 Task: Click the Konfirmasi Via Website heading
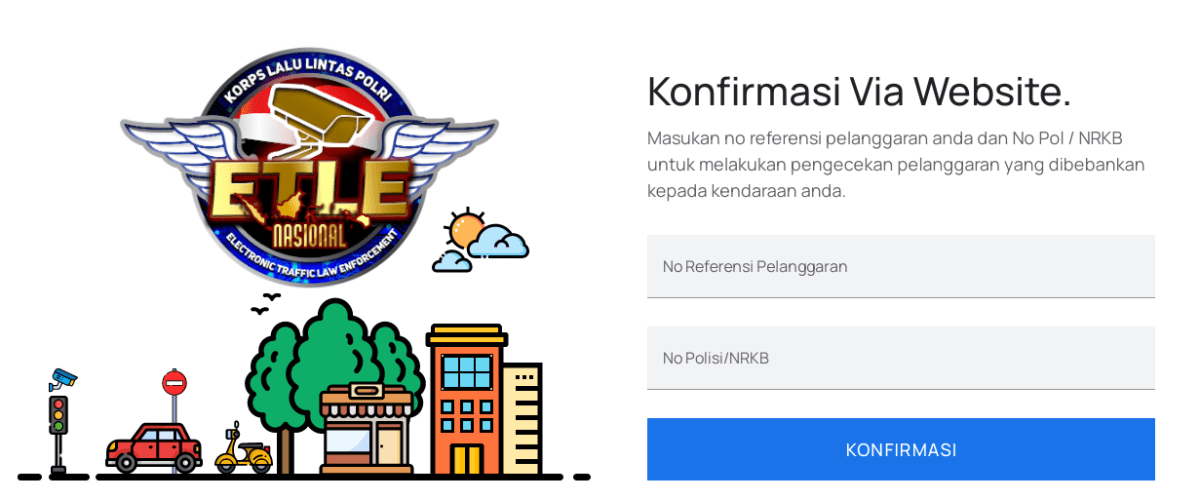(859, 91)
